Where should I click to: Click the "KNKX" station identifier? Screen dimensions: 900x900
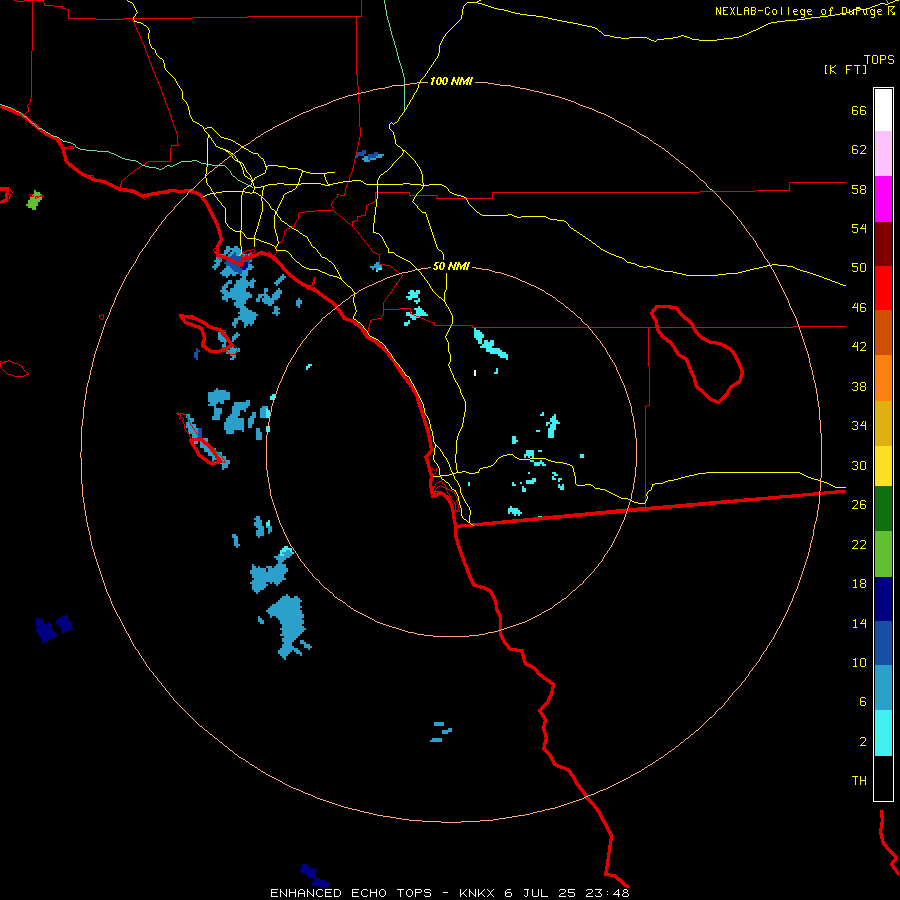pyautogui.click(x=479, y=893)
